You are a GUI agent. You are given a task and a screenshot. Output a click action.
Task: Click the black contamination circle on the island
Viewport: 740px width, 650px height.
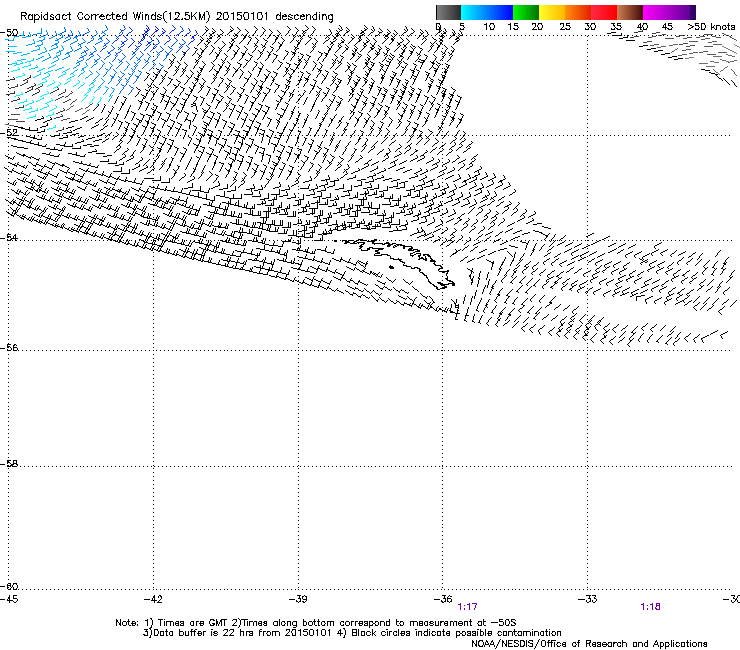[391, 268]
